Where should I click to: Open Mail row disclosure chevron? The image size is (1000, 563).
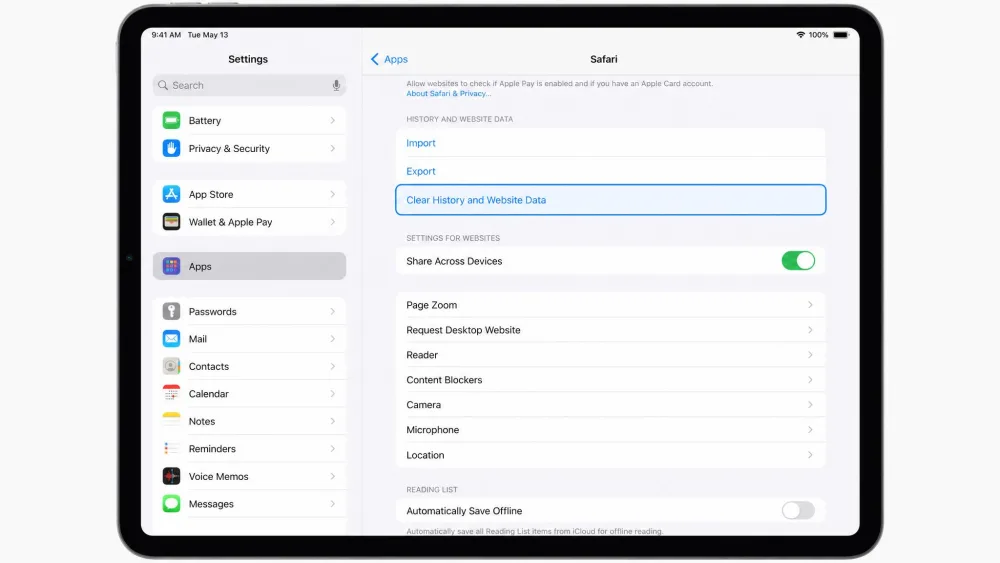coord(332,339)
